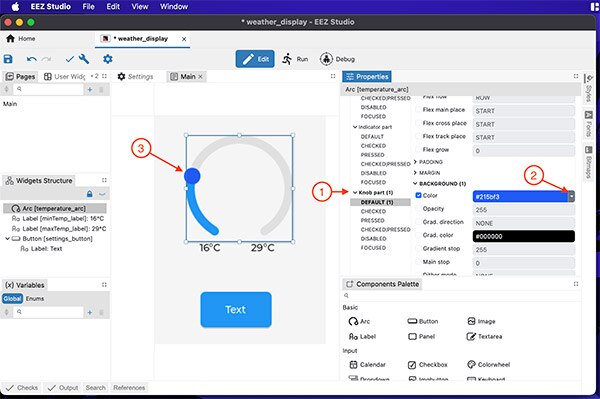
Task: Open the References panel at bottom
Action: (129, 388)
